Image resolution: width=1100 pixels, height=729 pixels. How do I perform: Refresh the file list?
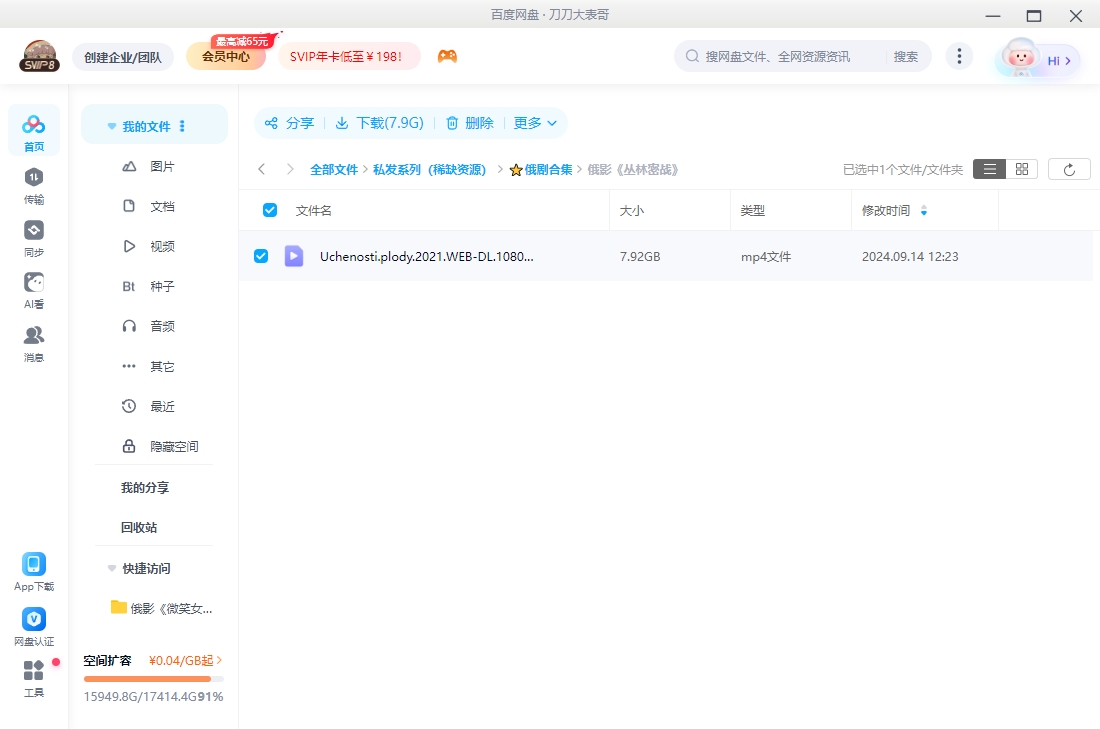point(1069,168)
